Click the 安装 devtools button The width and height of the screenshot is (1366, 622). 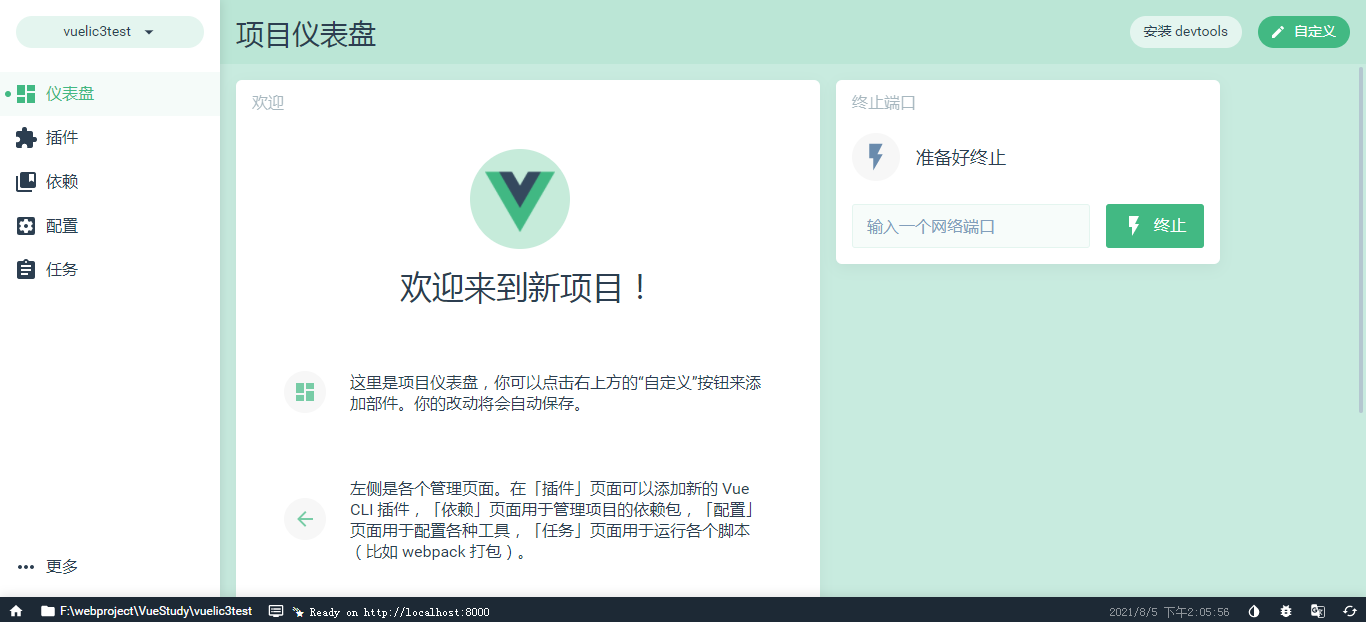(x=1185, y=31)
